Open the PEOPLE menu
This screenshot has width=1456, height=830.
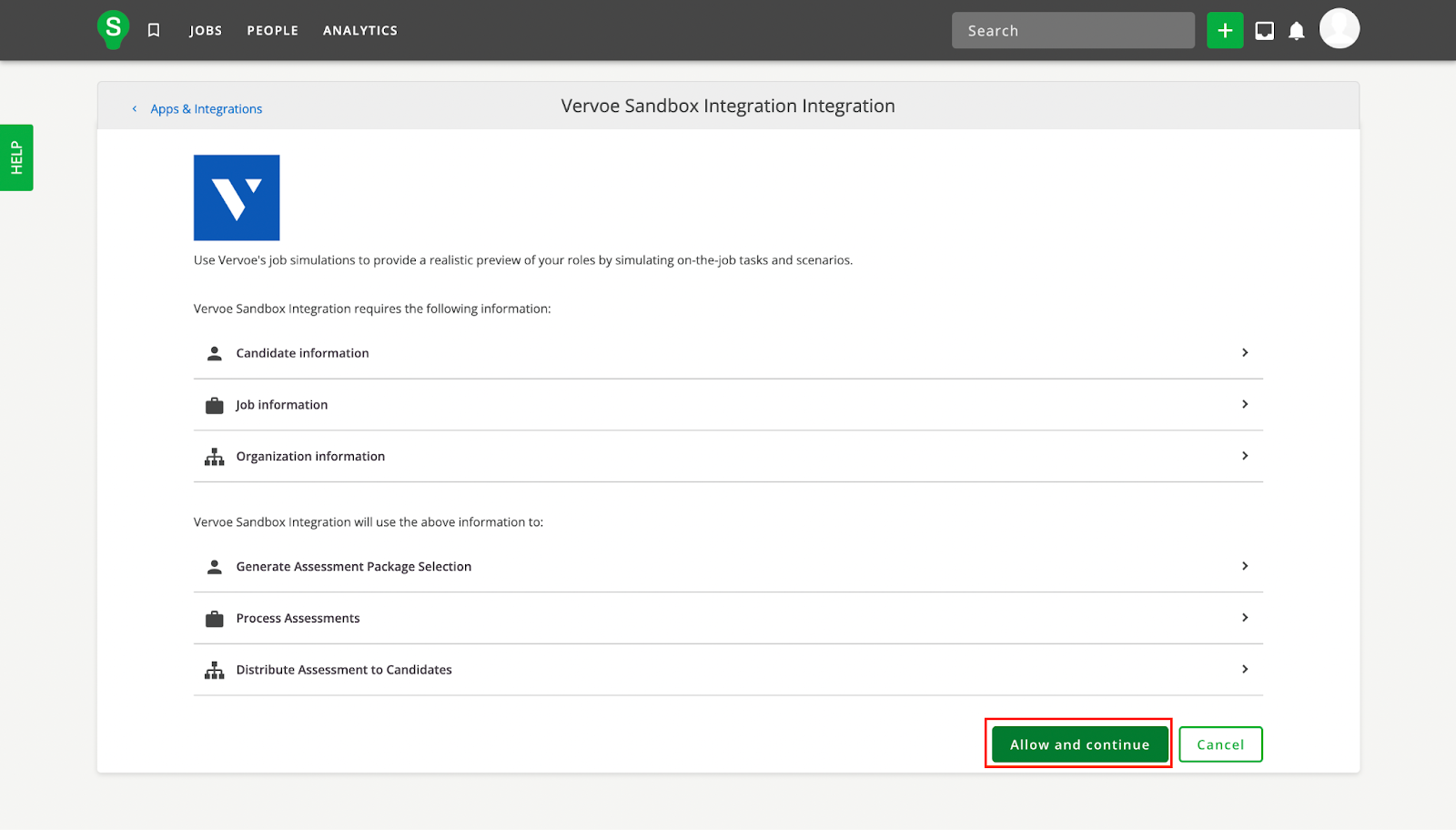pyautogui.click(x=273, y=30)
